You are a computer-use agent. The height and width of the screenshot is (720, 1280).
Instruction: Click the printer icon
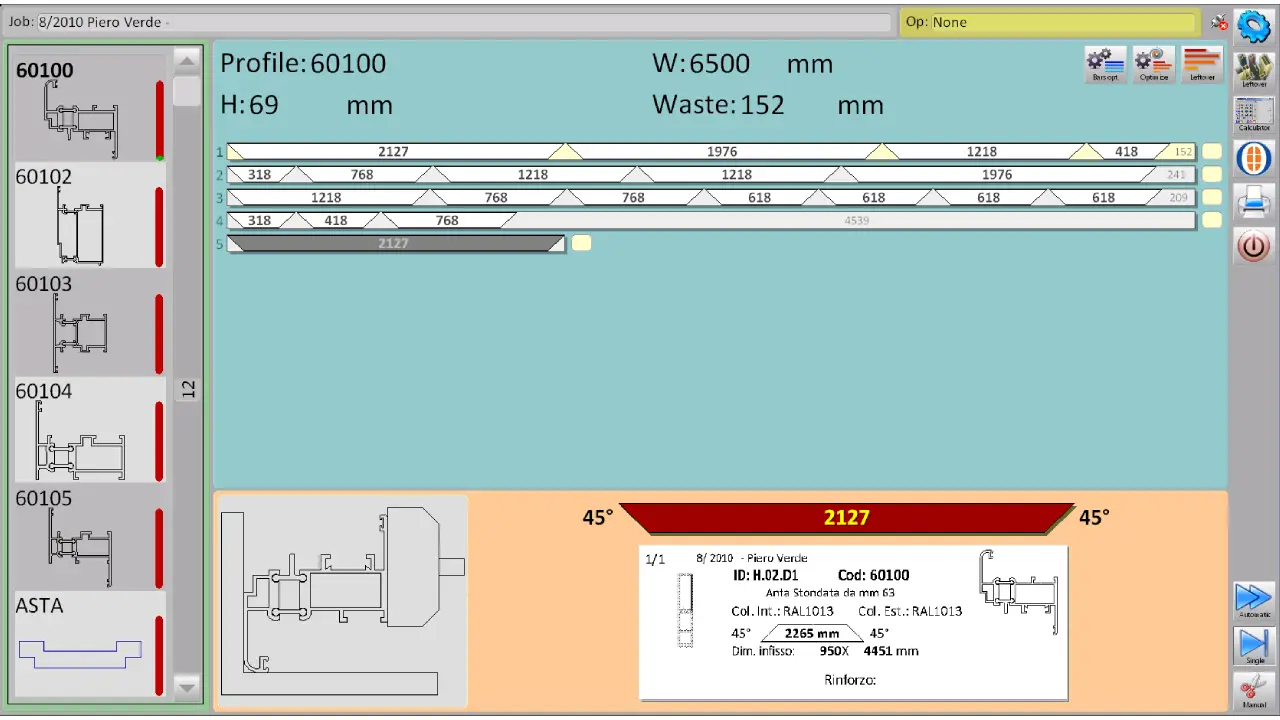[1254, 203]
